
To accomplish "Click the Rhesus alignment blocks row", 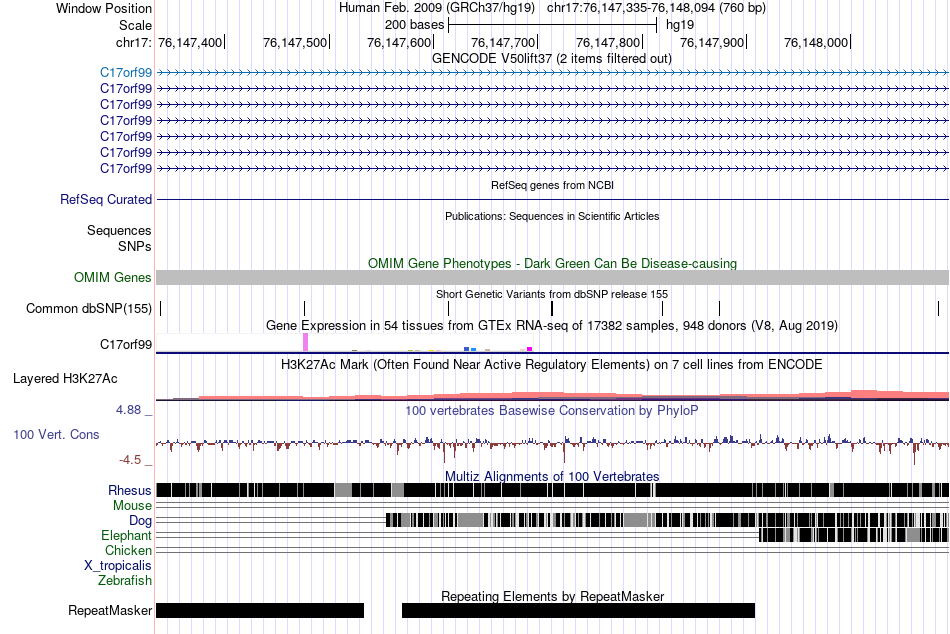I will (553, 490).
